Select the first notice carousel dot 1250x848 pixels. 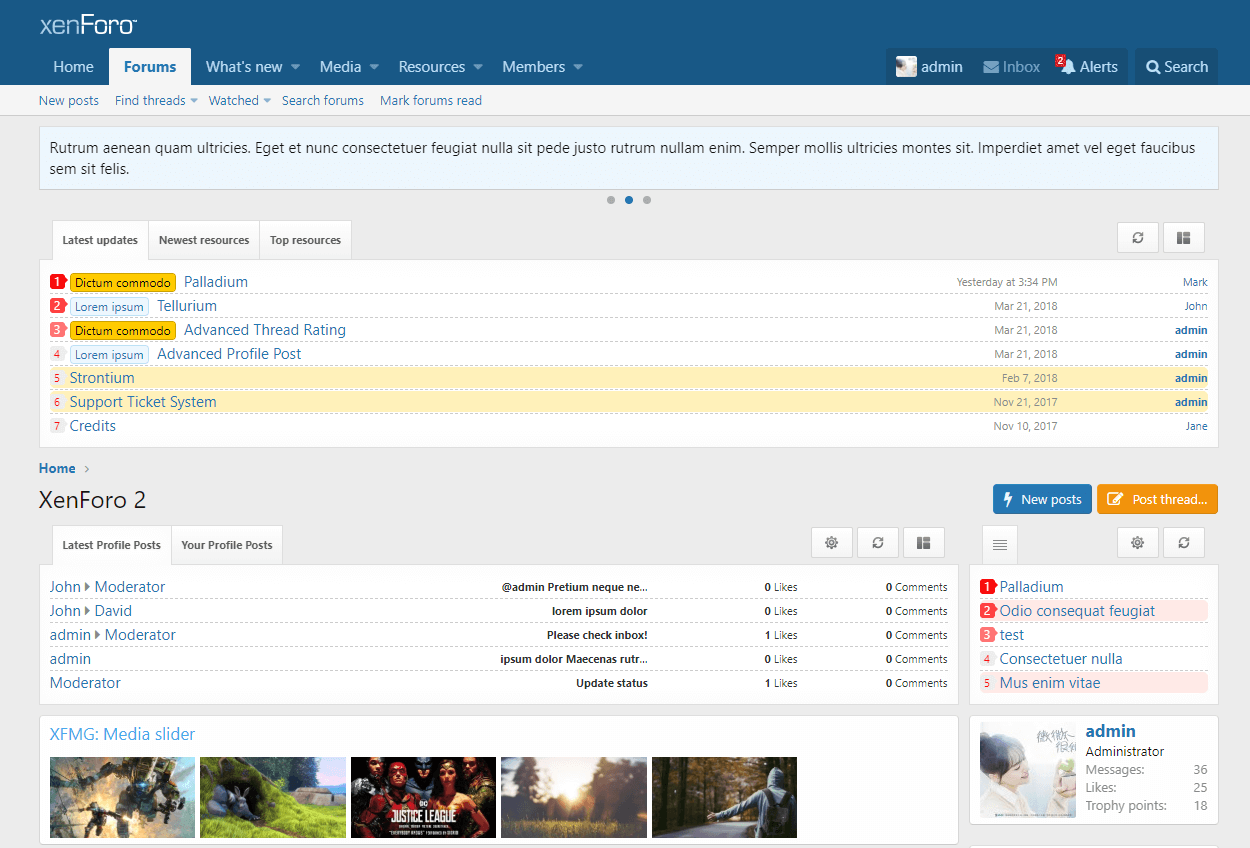tap(611, 200)
